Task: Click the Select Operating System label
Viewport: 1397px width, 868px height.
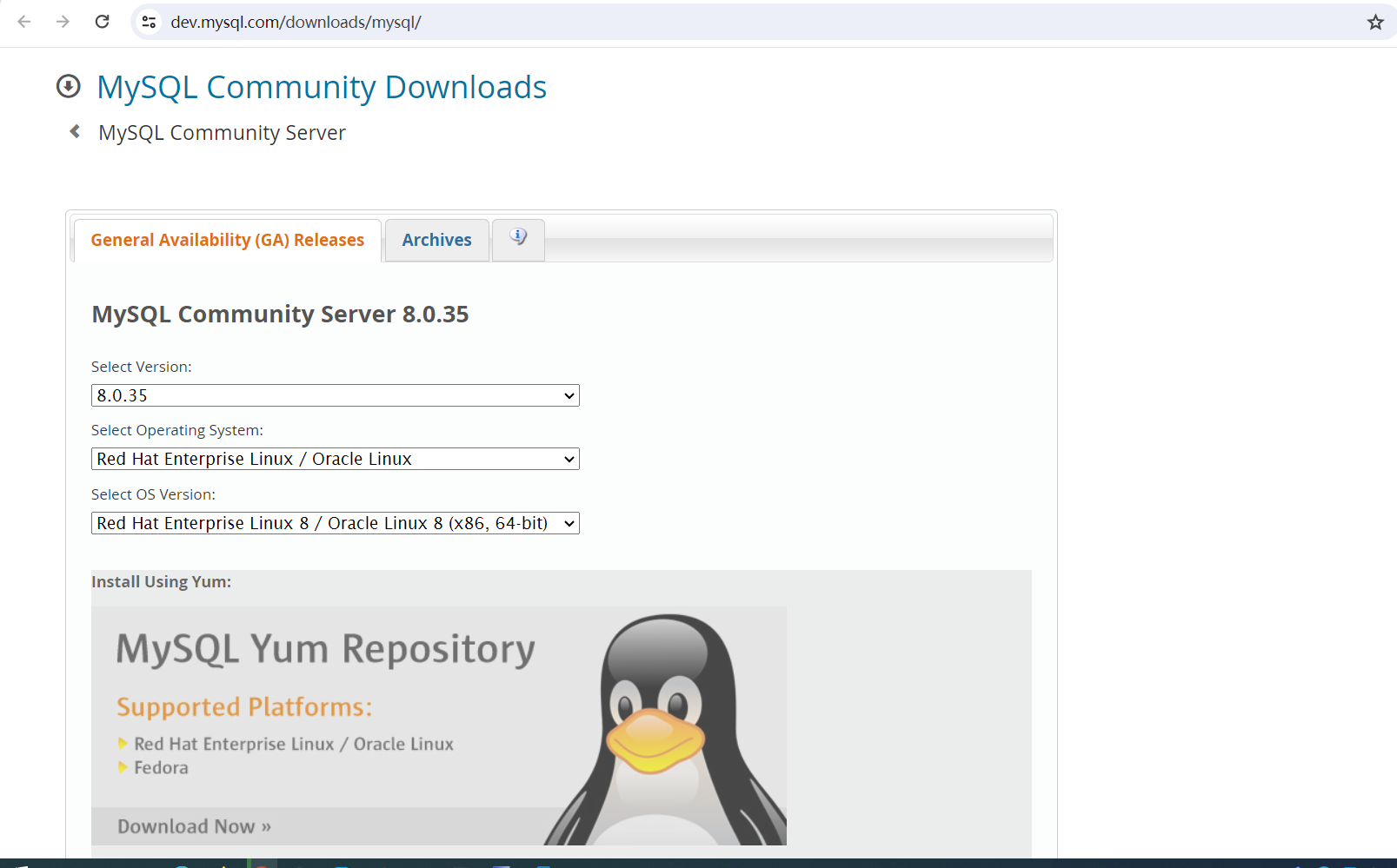Action: point(177,430)
